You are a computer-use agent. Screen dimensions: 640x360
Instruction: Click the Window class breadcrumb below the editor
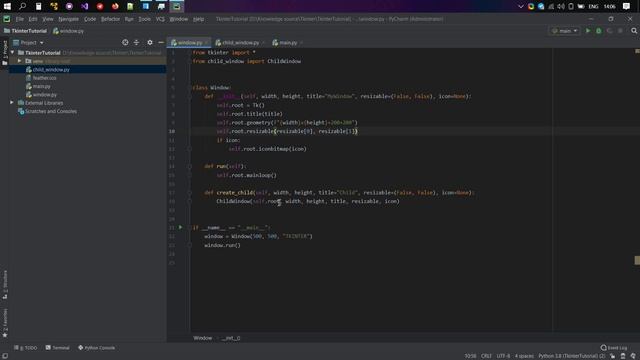pos(202,338)
